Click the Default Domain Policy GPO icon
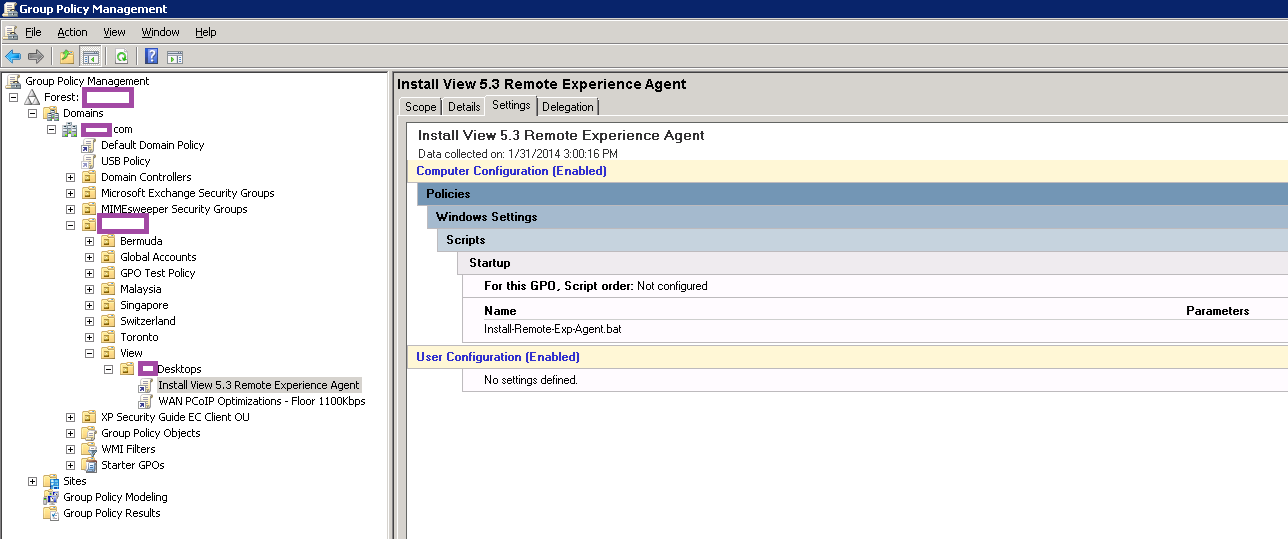Viewport: 1288px width, 539px height. [88, 145]
